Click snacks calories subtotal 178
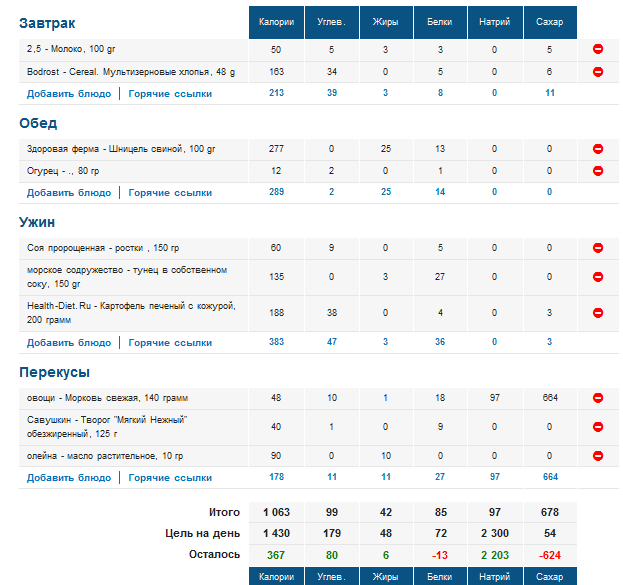Image resolution: width=623 pixels, height=585 pixels. (277, 477)
